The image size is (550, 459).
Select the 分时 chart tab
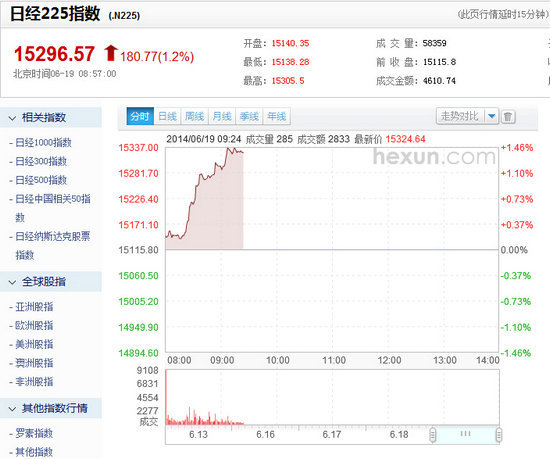pyautogui.click(x=140, y=116)
